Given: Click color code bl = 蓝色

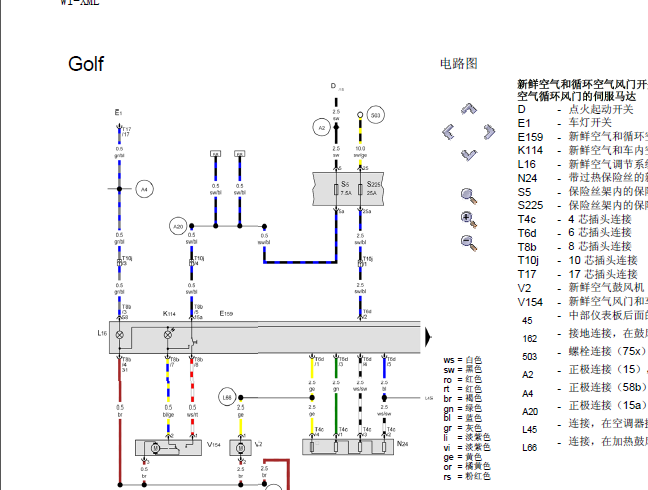Looking at the screenshot, I should [462, 418].
